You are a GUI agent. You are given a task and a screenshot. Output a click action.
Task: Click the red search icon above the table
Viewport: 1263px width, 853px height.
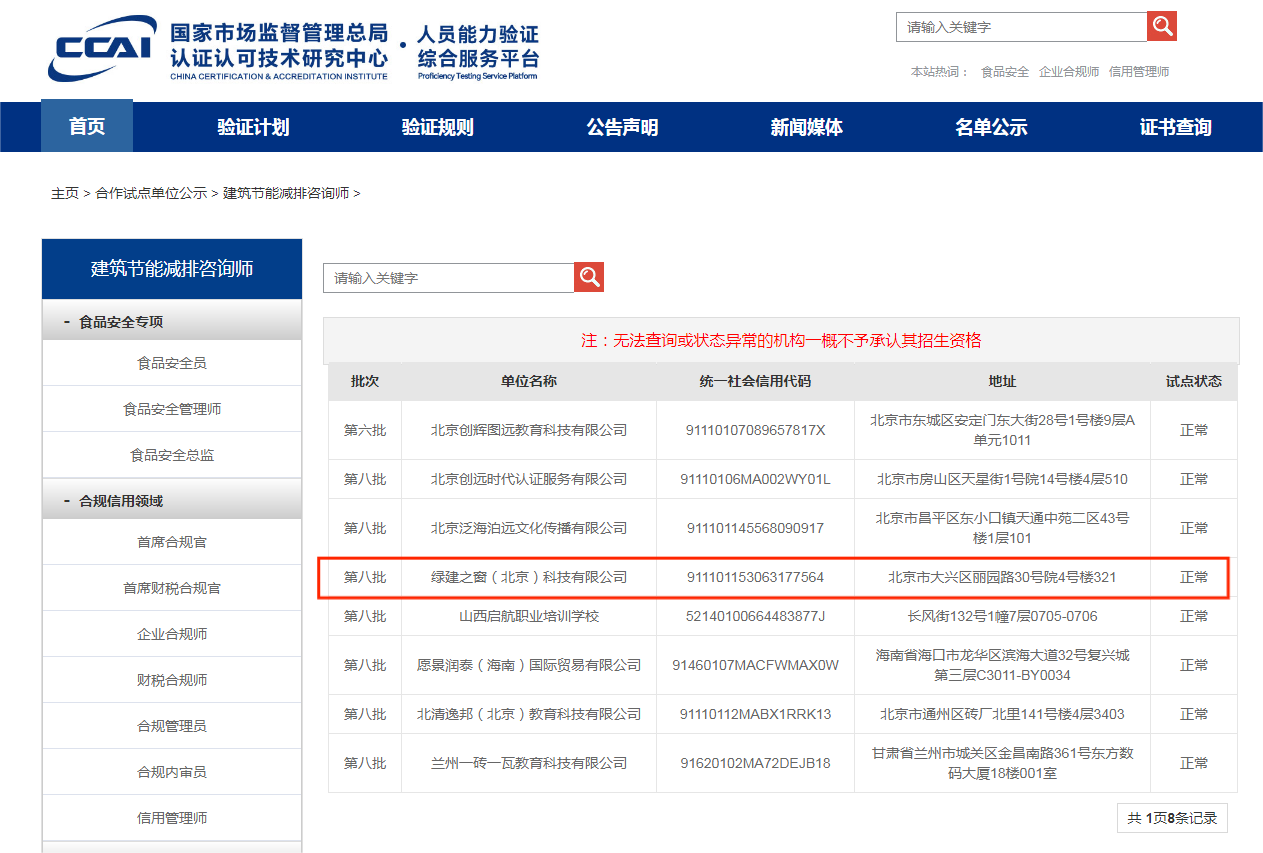coord(589,278)
